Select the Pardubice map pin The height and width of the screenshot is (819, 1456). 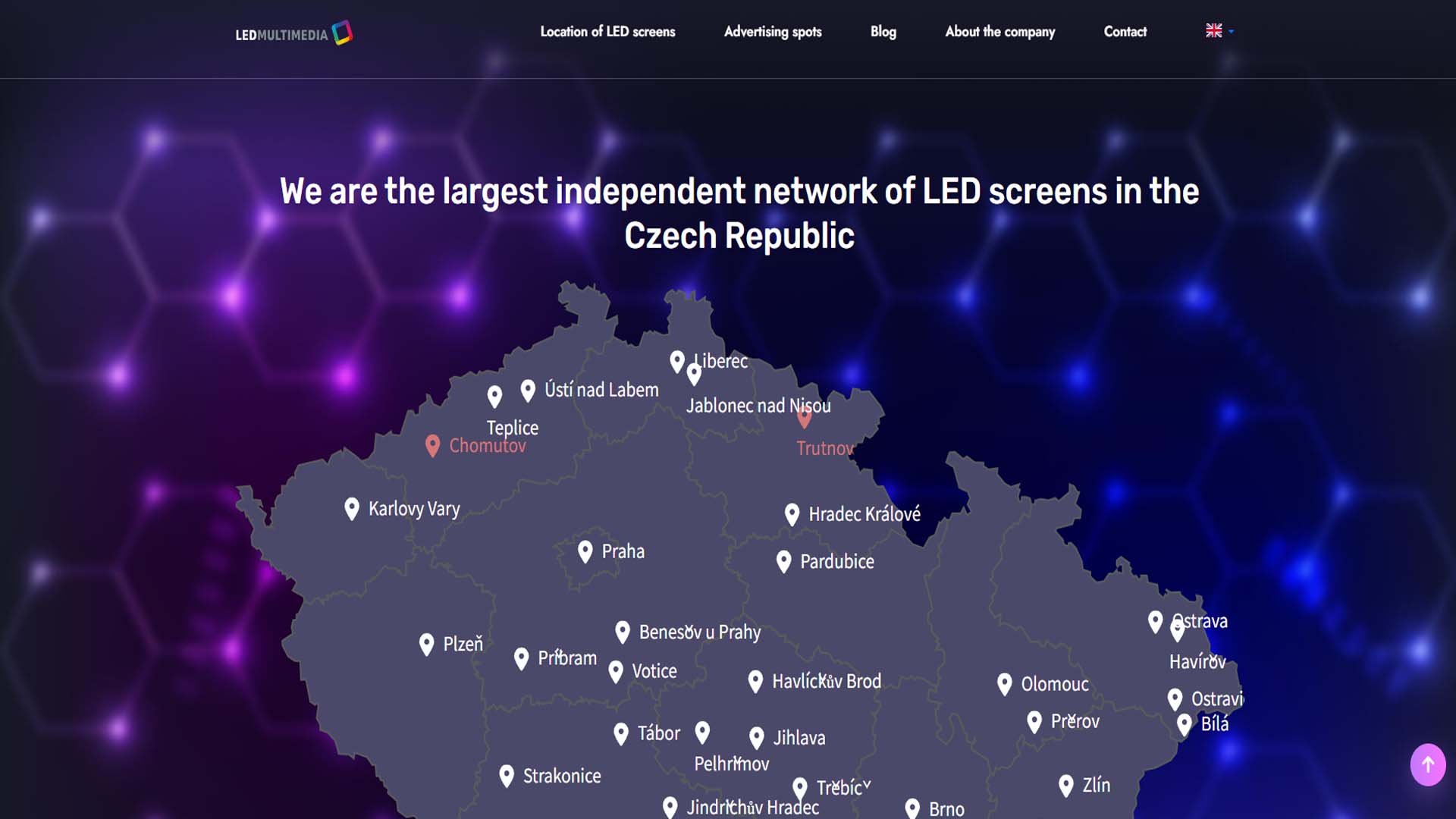(783, 562)
